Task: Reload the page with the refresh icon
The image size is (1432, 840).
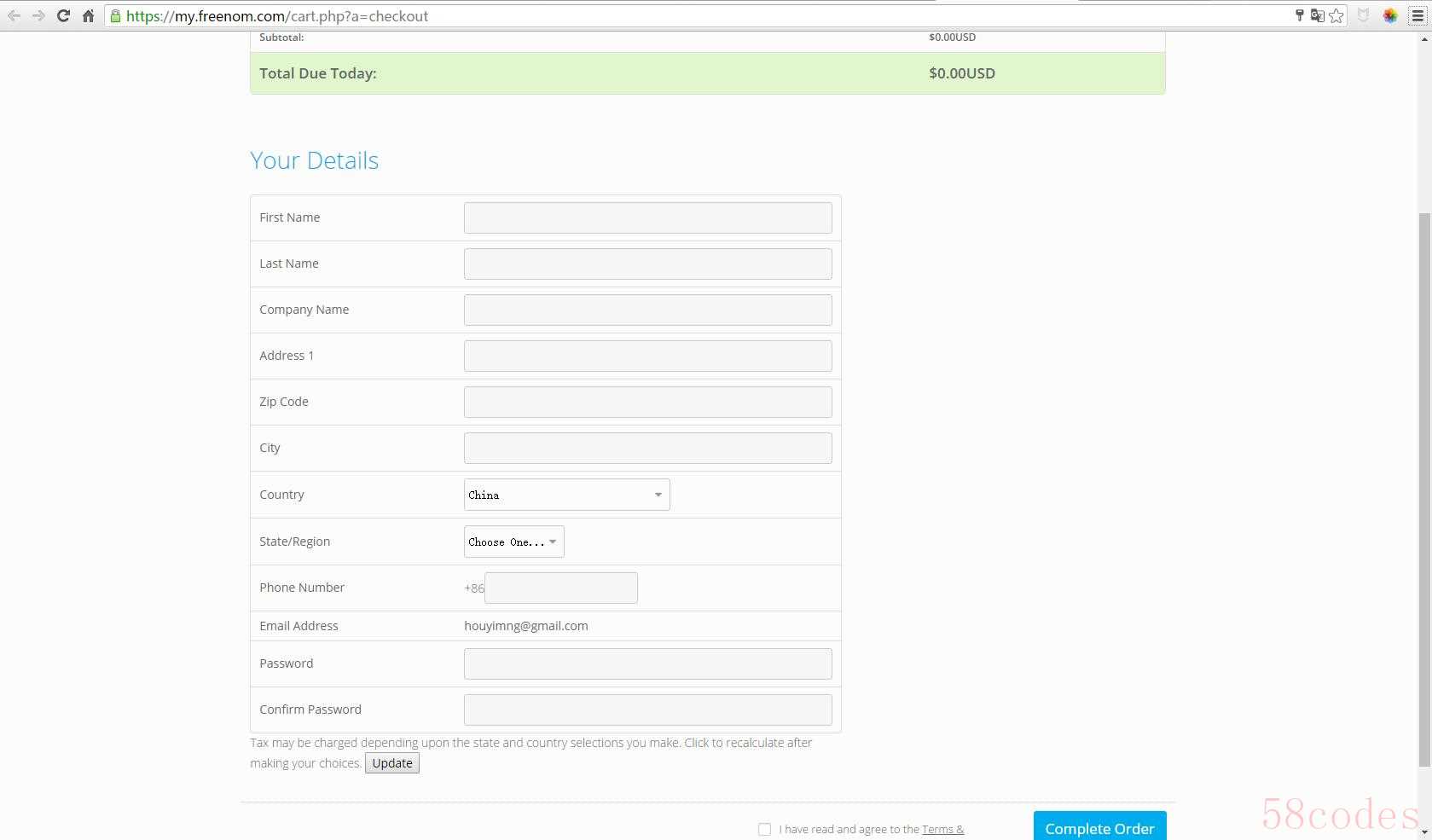Action: (63, 15)
